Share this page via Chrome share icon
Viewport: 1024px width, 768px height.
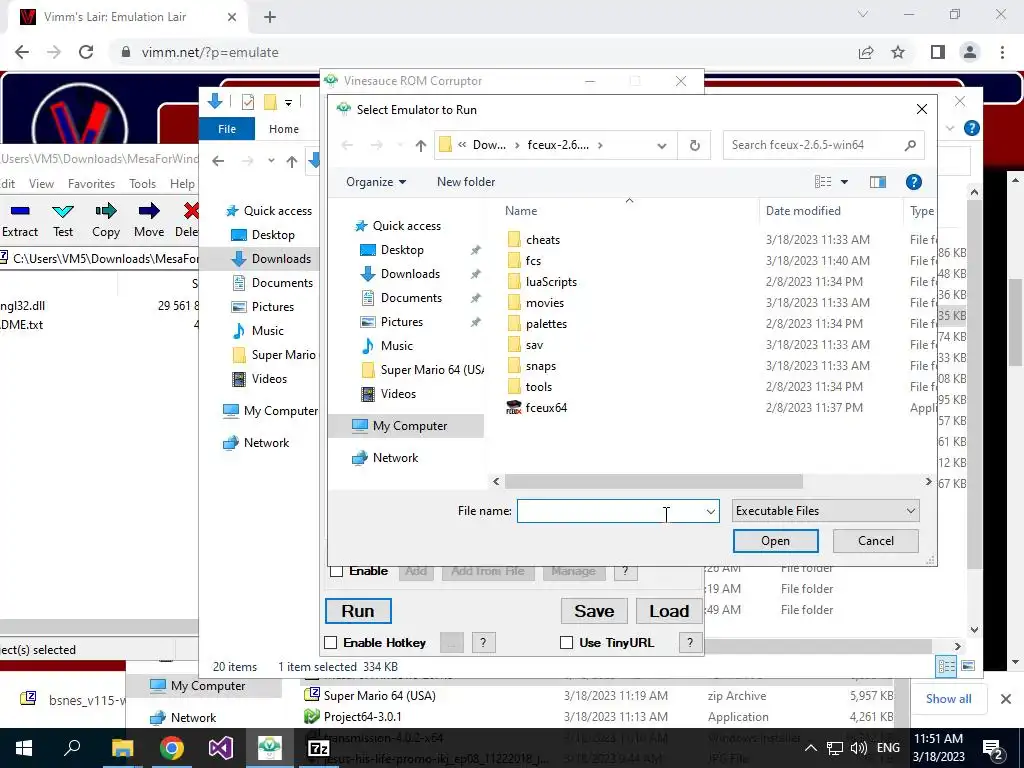pyautogui.click(x=866, y=52)
